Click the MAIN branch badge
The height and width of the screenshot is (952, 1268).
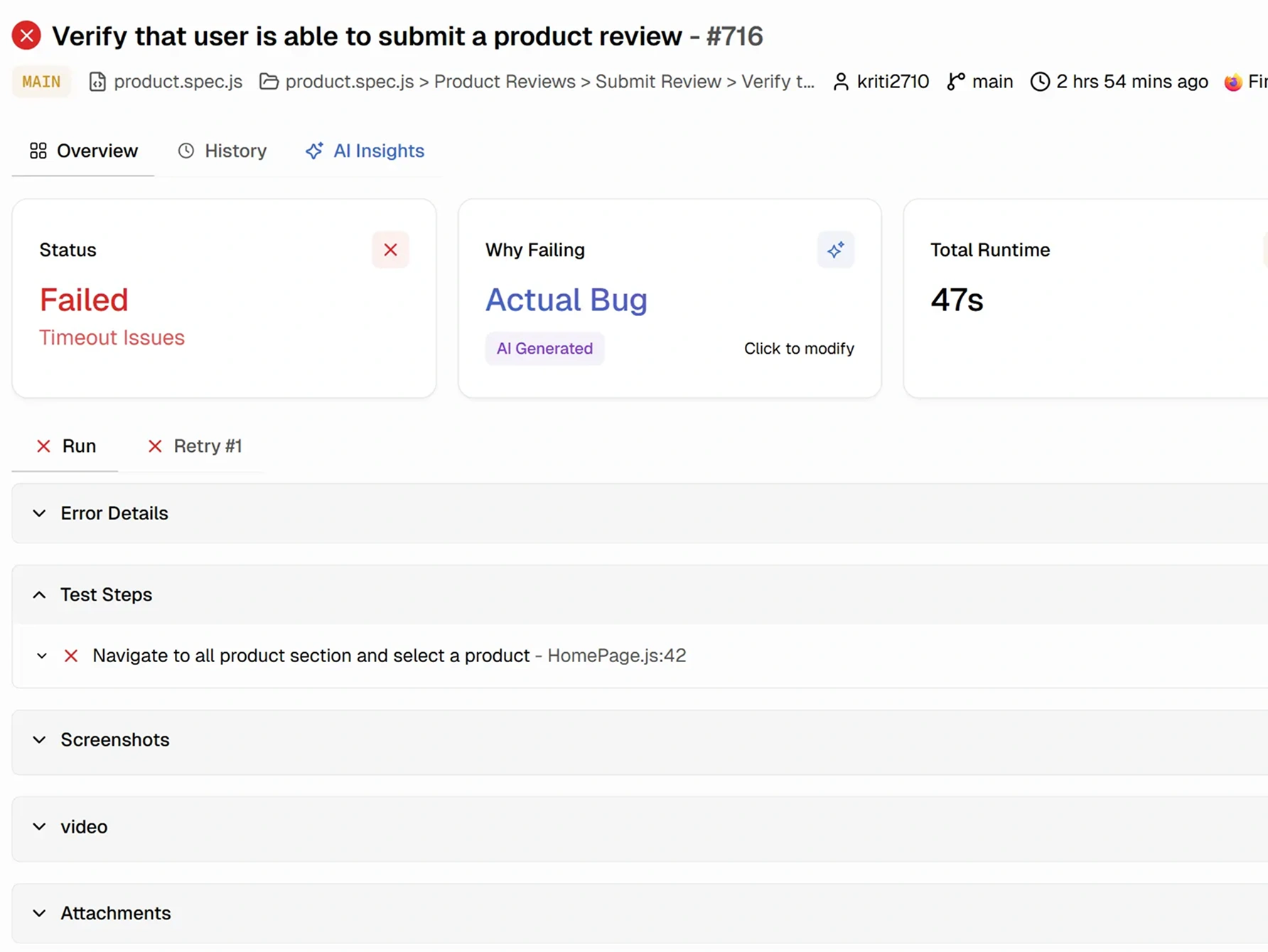tap(41, 82)
